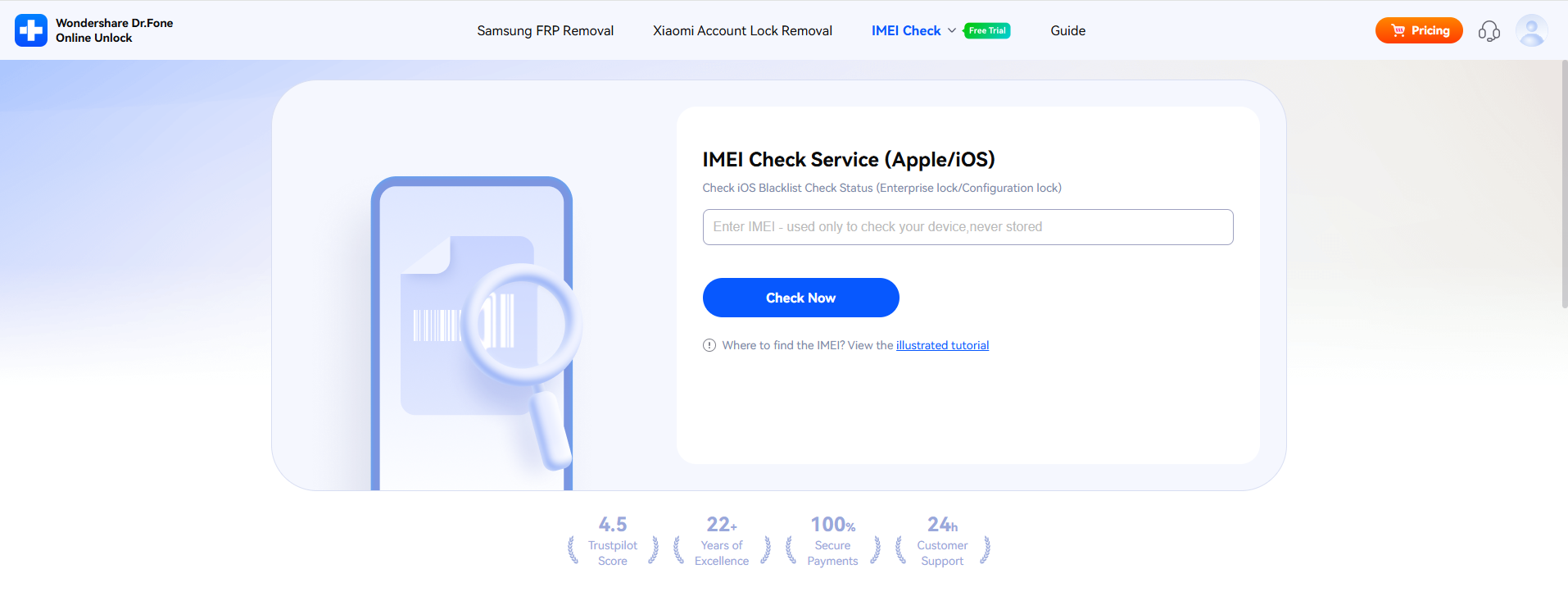Click the Wondershare Dr.Fone Online Unlock title
This screenshot has height=610, width=1568.
115,30
